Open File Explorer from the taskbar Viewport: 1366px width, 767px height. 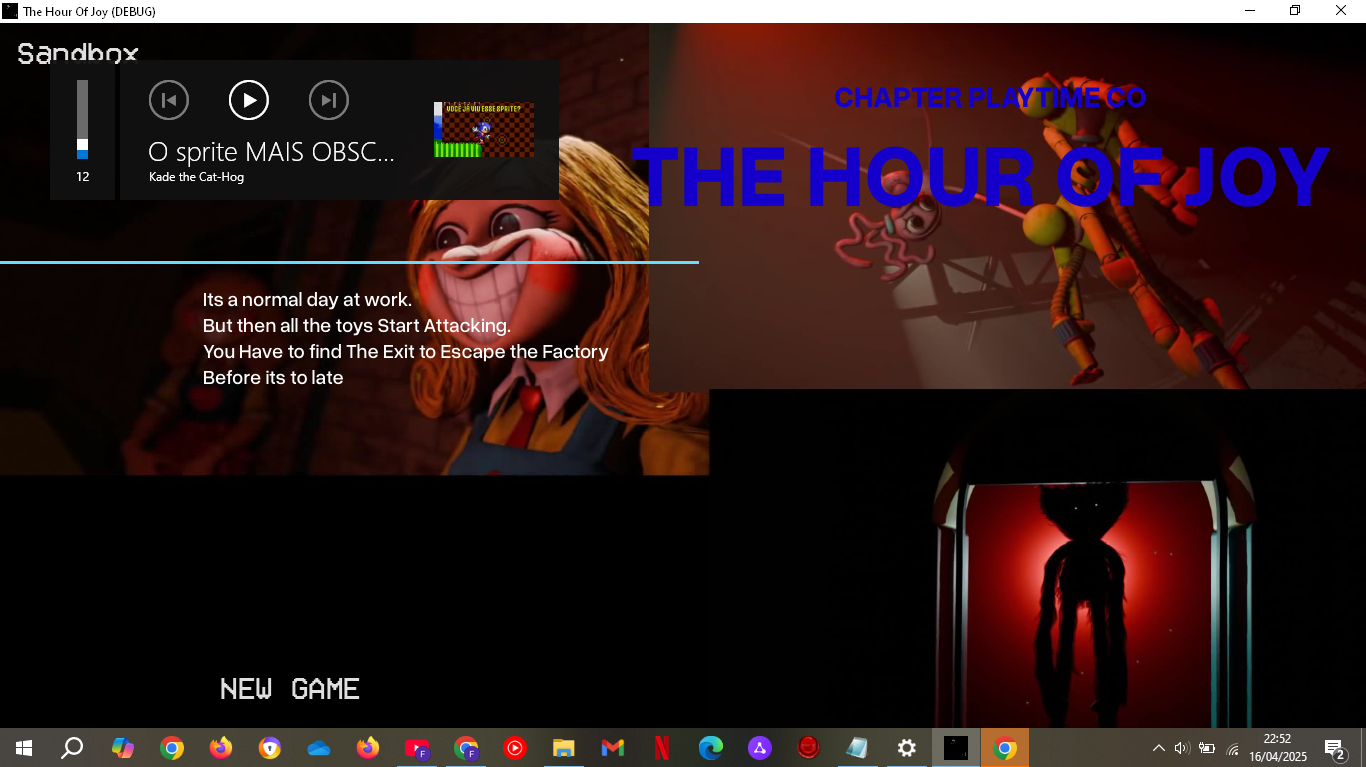(x=564, y=748)
